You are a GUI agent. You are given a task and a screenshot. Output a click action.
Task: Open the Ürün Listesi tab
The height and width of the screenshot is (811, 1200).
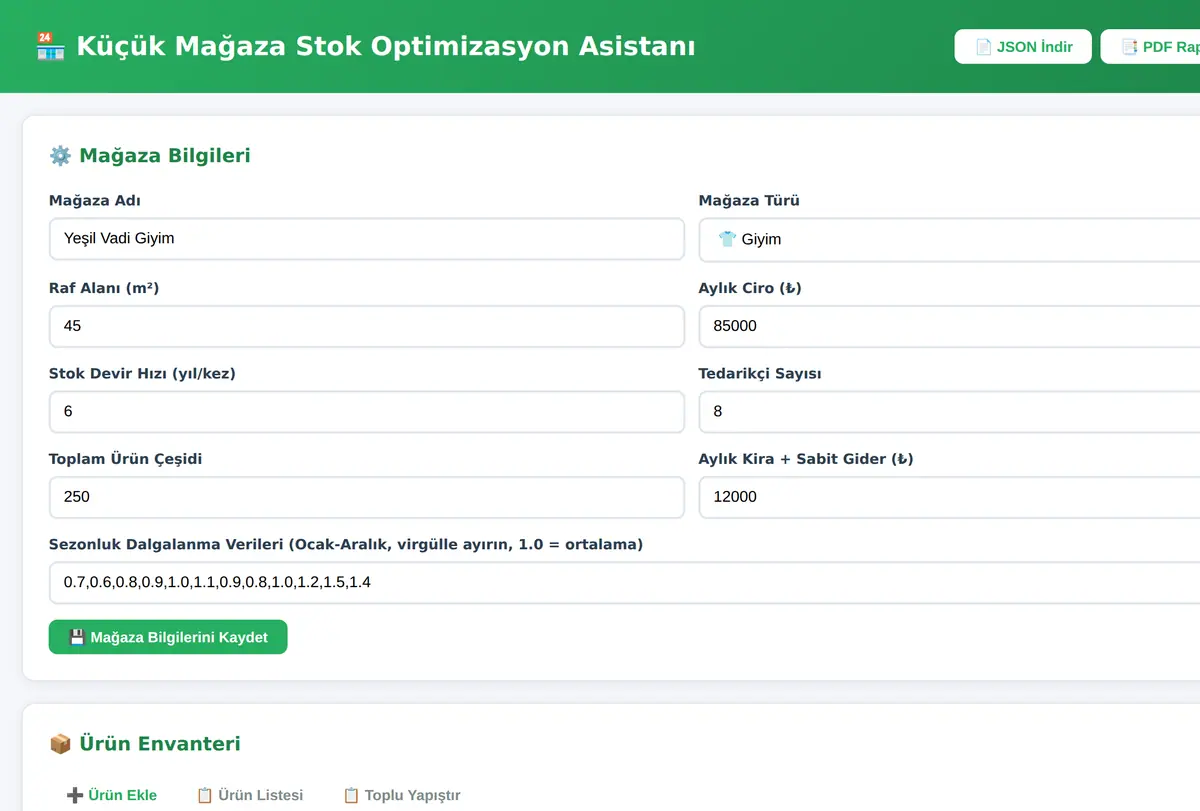tap(249, 795)
